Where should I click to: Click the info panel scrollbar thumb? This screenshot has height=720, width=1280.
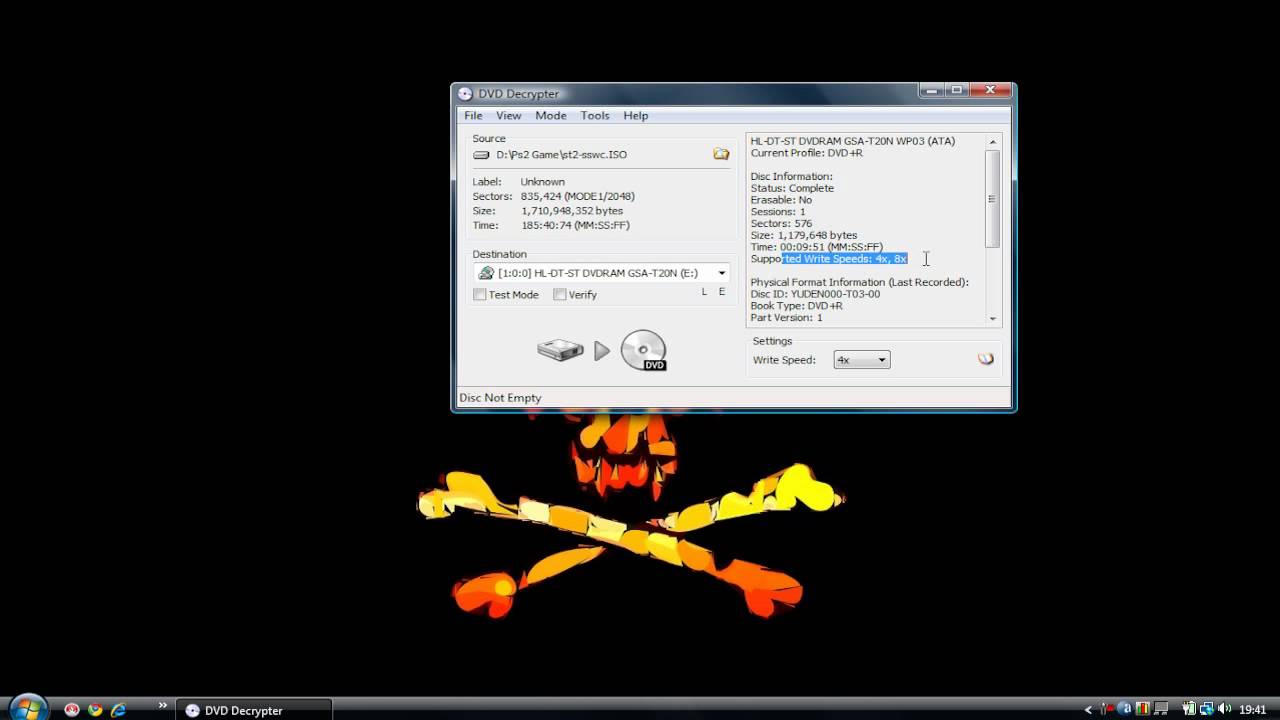pyautogui.click(x=993, y=198)
